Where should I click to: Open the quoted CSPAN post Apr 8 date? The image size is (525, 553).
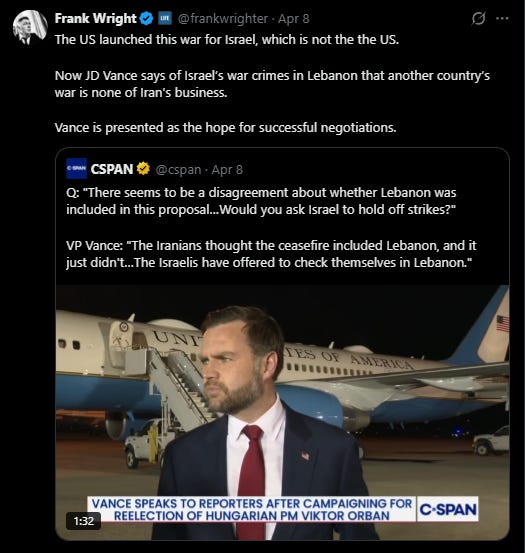227,170
